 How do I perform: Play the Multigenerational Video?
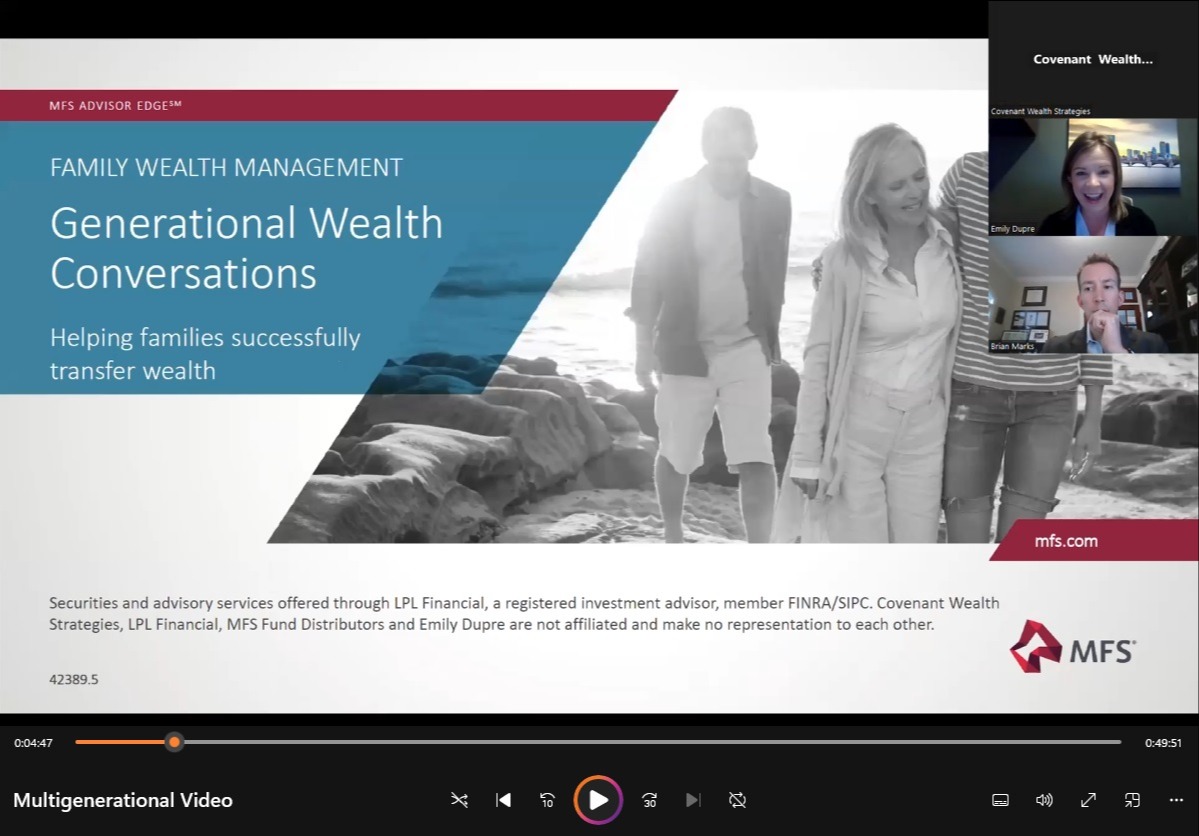[598, 800]
